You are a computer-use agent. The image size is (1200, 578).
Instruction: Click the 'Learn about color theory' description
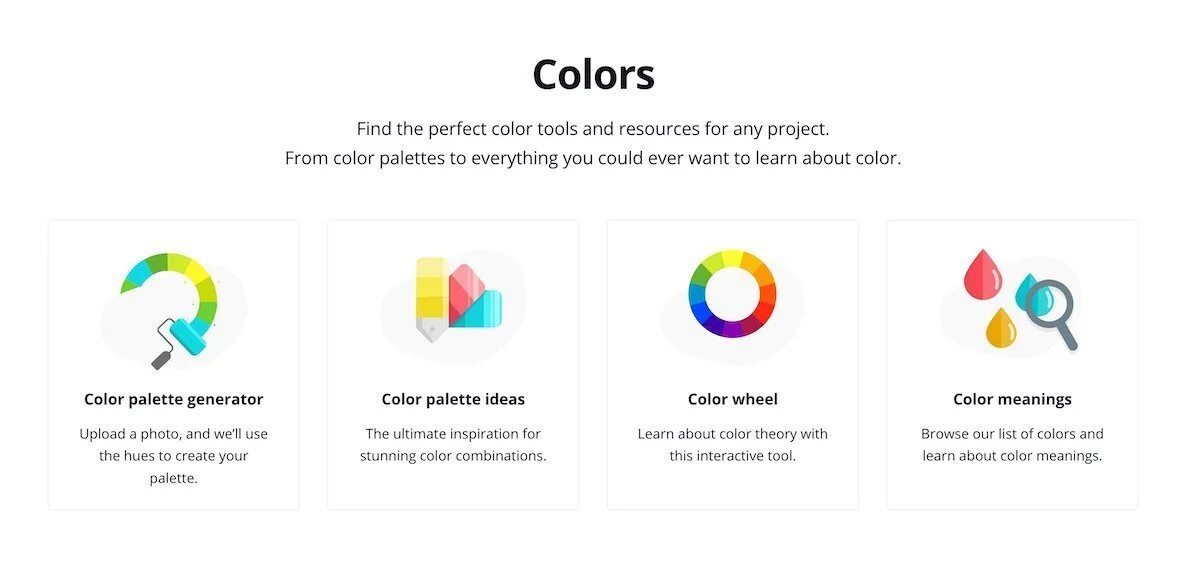[x=733, y=445]
